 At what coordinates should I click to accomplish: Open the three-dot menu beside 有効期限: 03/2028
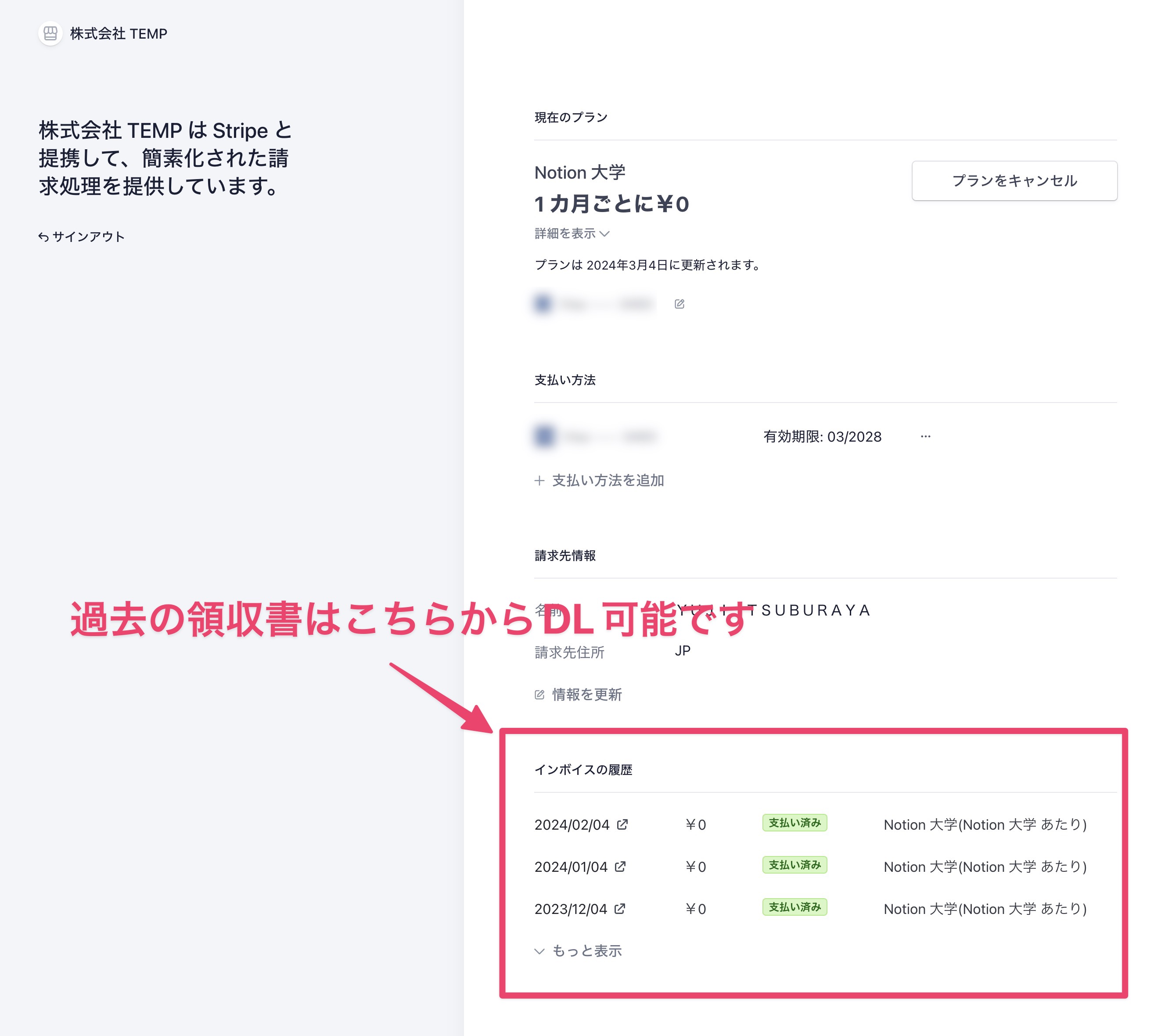click(x=925, y=436)
